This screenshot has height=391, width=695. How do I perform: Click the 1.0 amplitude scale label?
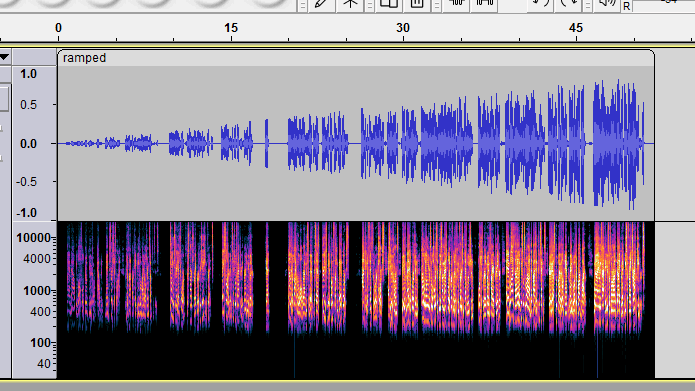28,74
